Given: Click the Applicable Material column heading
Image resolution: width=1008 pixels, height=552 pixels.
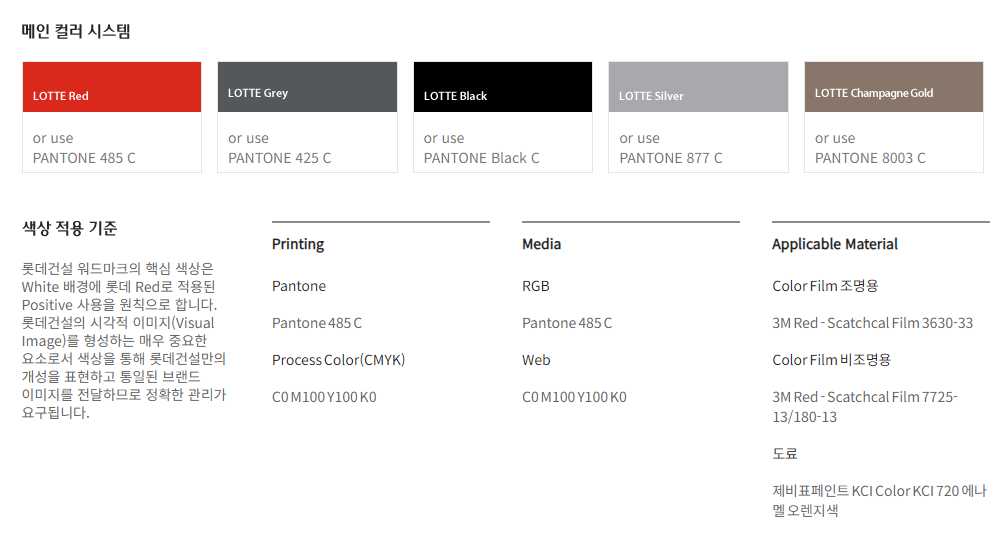Looking at the screenshot, I should pos(834,244).
